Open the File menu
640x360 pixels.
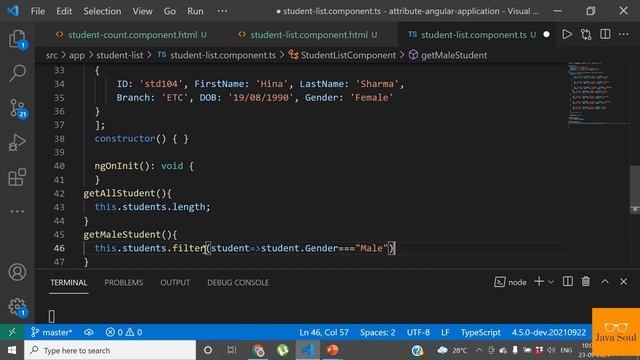coord(38,11)
